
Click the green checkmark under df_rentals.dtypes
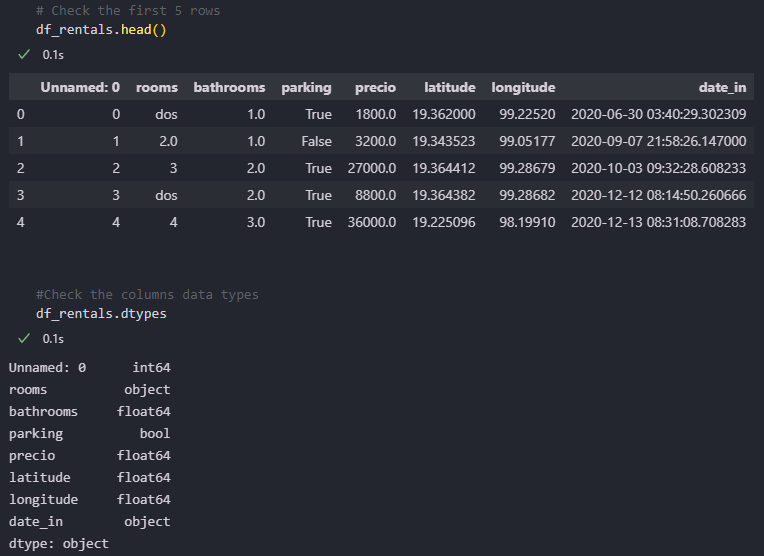[24, 339]
